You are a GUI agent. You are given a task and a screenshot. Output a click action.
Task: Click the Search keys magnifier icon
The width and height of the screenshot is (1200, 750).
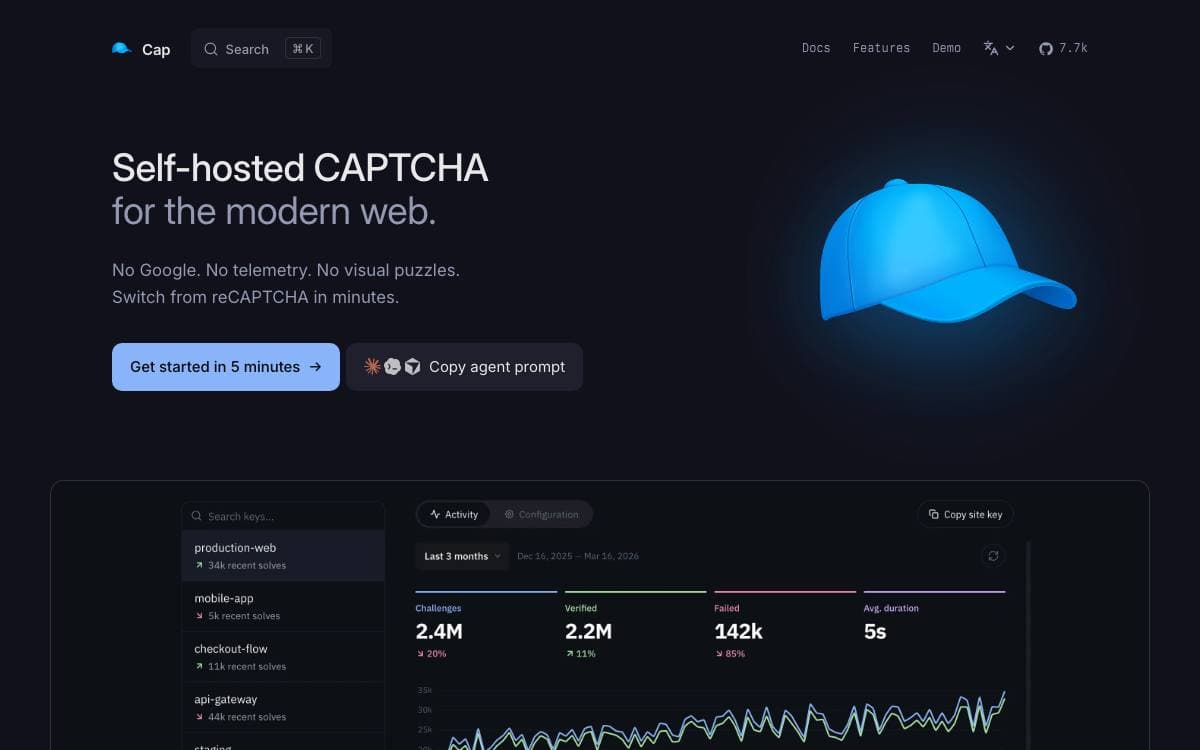coord(197,516)
